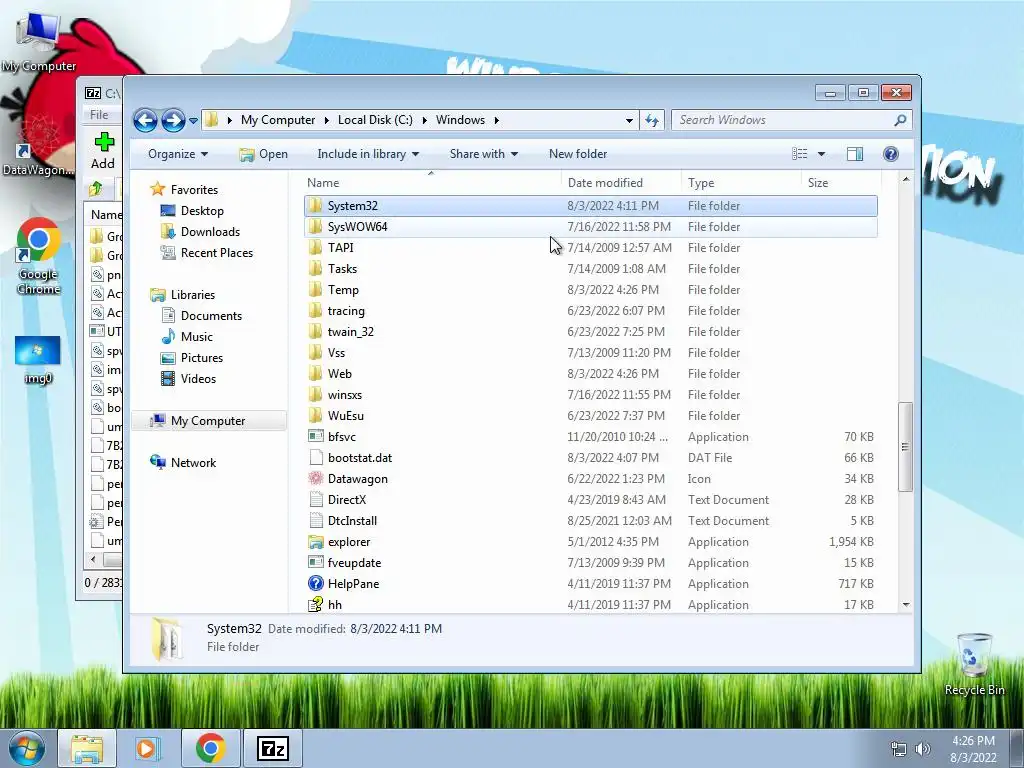
Task: Refresh the Windows folder view
Action: [652, 120]
